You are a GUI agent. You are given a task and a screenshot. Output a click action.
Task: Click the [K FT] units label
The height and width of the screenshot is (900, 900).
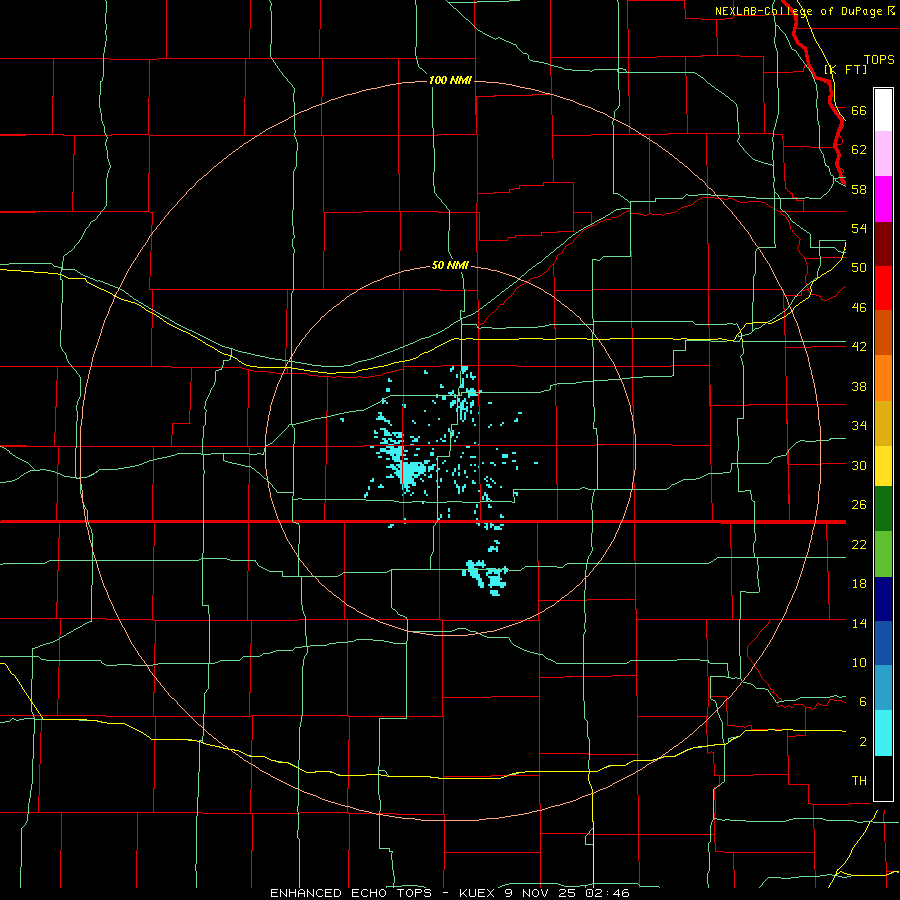(845, 69)
